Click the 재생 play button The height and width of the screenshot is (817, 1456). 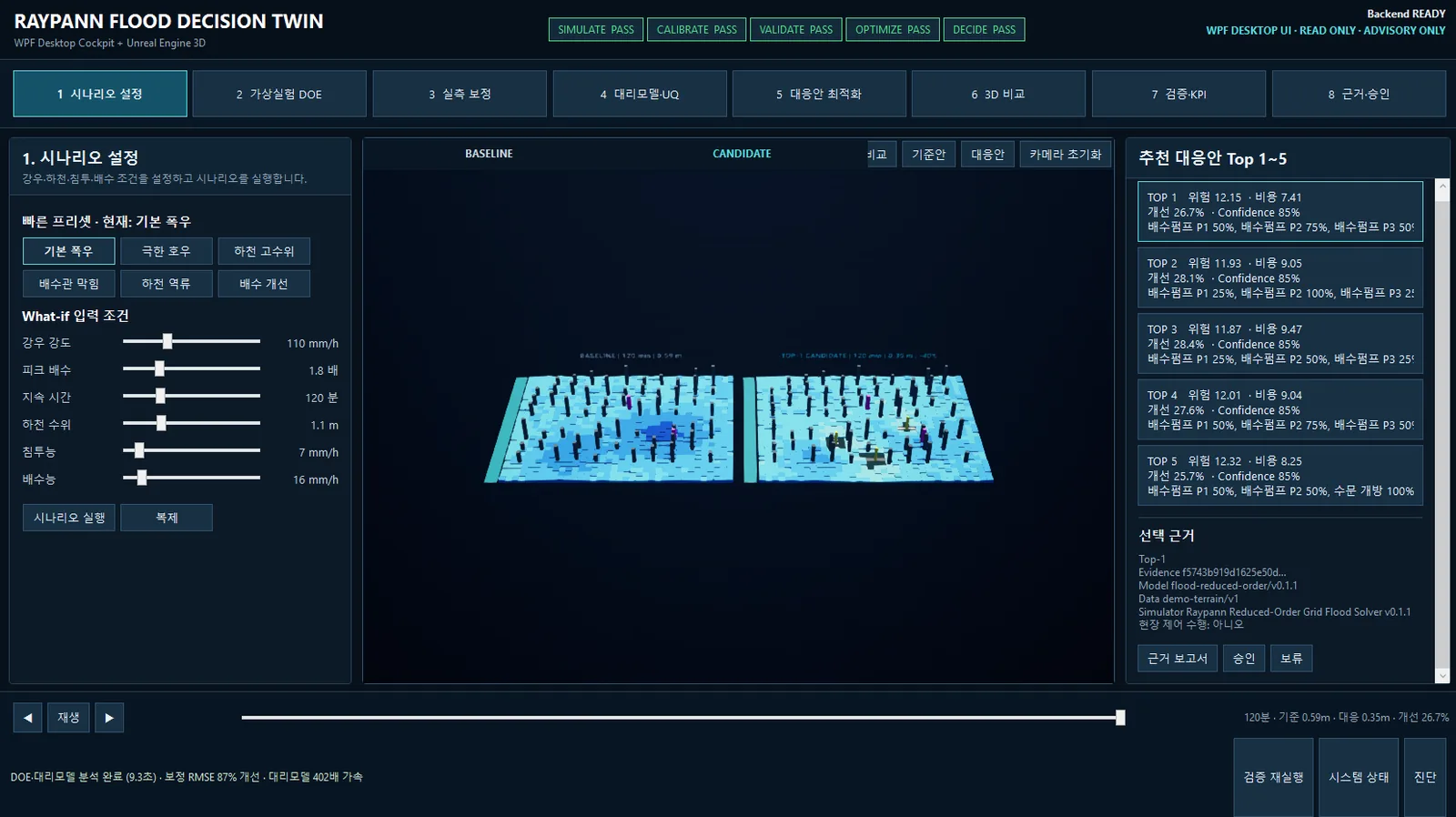(x=68, y=718)
